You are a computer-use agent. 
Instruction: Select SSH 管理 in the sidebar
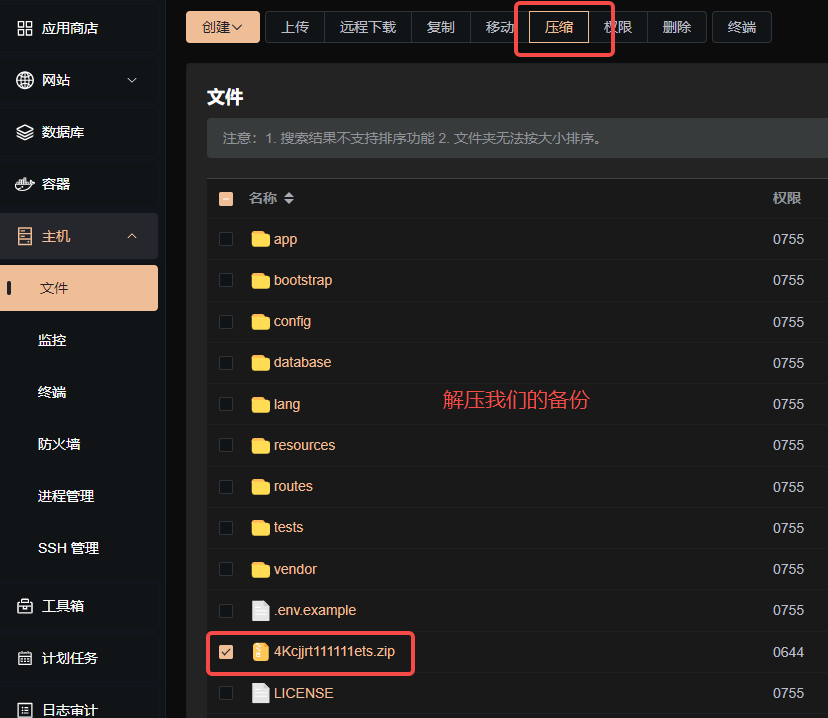(69, 548)
